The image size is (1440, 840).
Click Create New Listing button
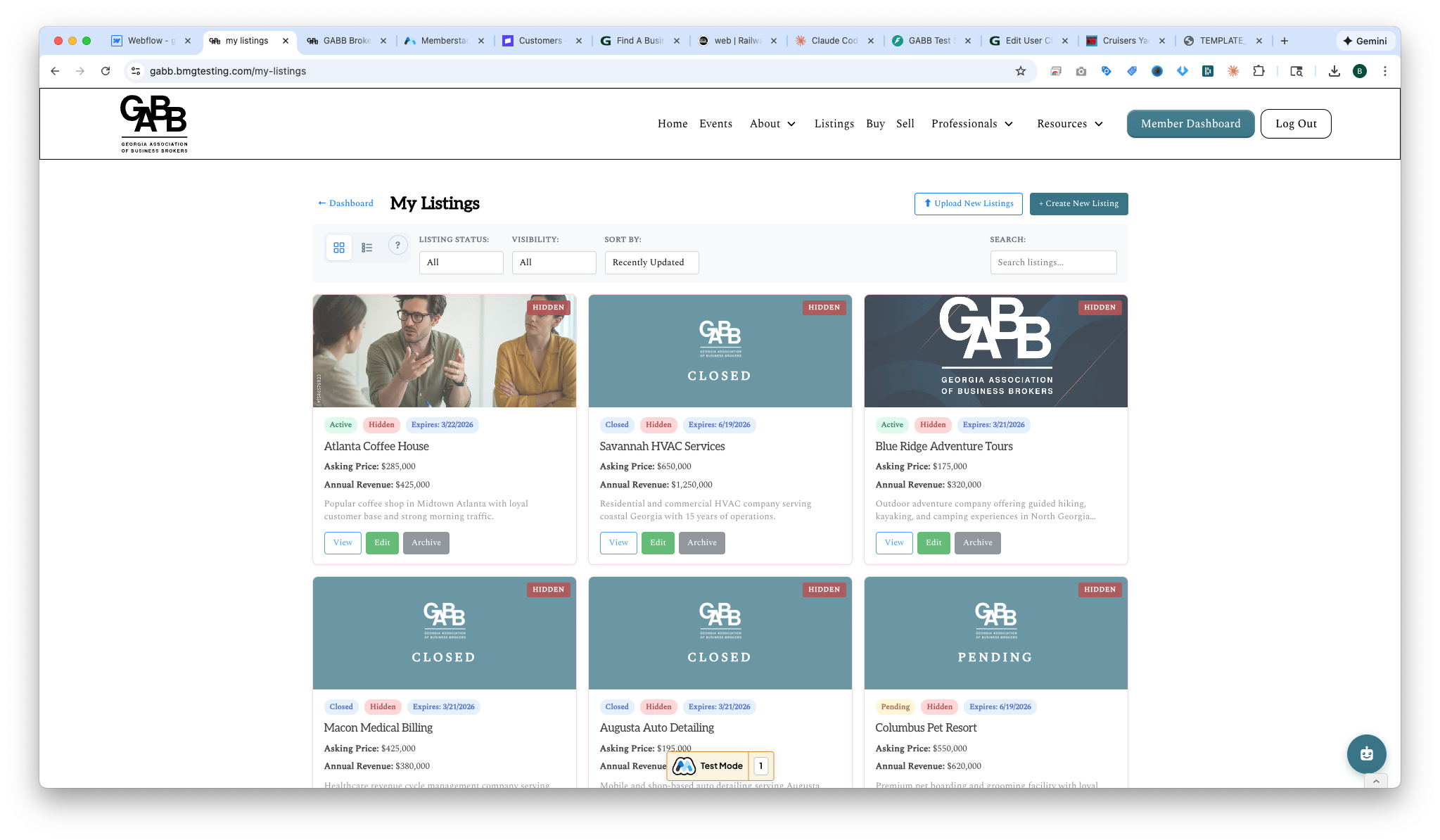point(1078,203)
